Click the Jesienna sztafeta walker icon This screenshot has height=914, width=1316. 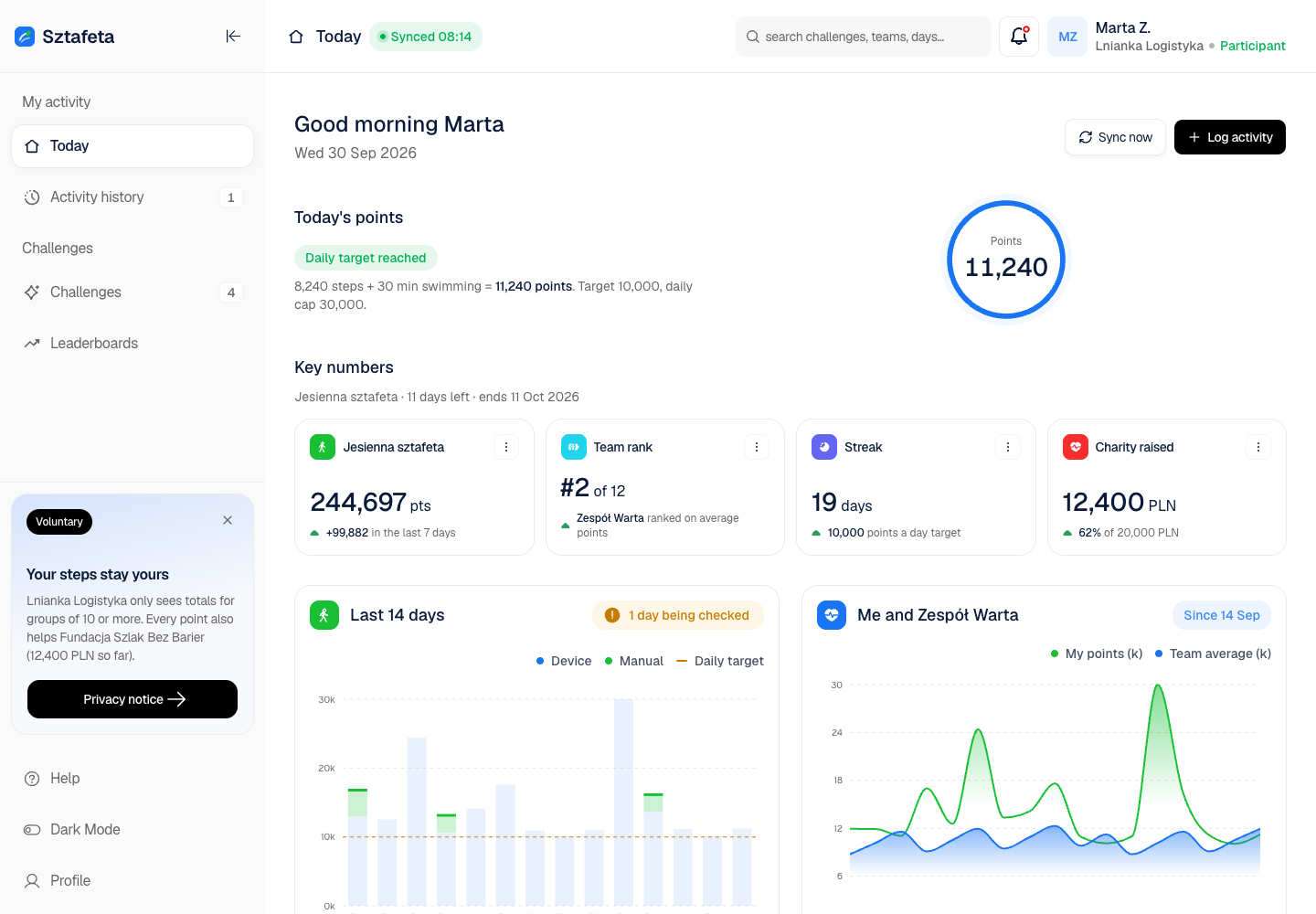pos(323,447)
